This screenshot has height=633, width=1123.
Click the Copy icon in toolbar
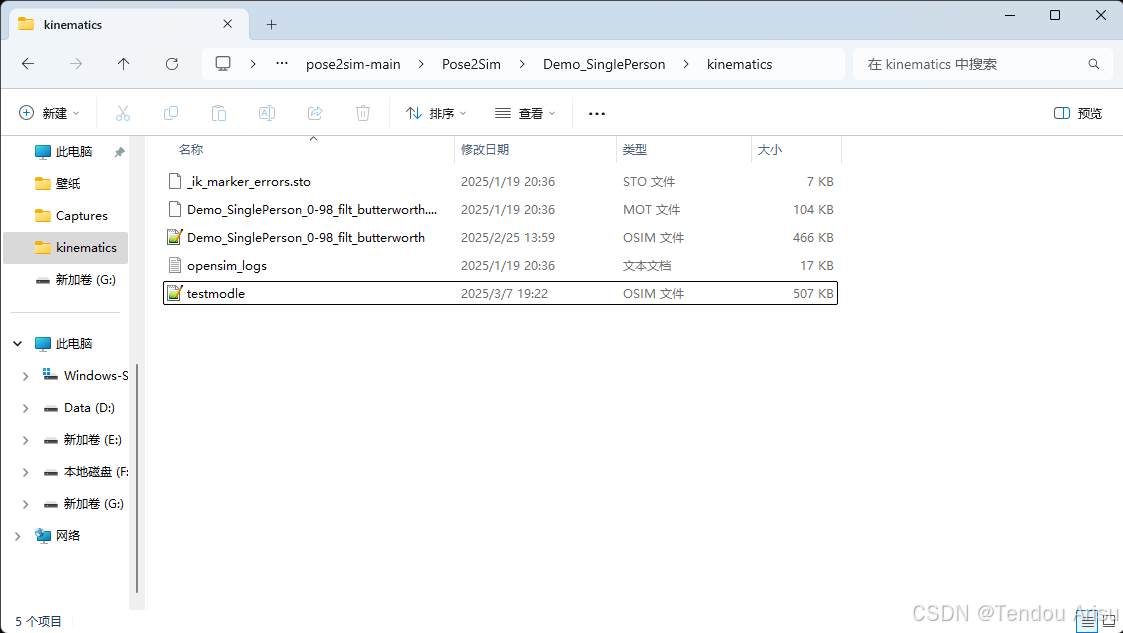(x=170, y=113)
